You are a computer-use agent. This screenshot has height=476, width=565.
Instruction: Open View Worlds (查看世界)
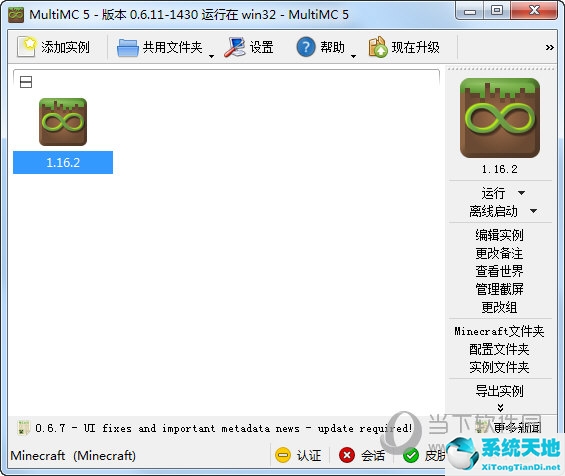[499, 271]
